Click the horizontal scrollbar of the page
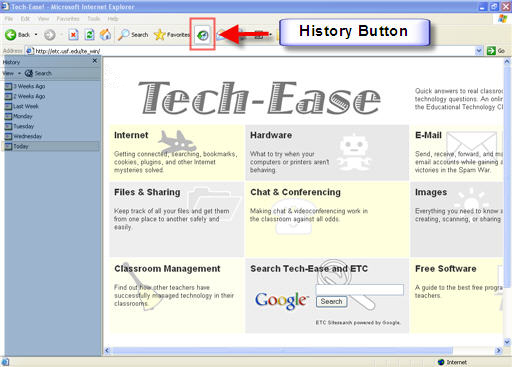 (282, 350)
